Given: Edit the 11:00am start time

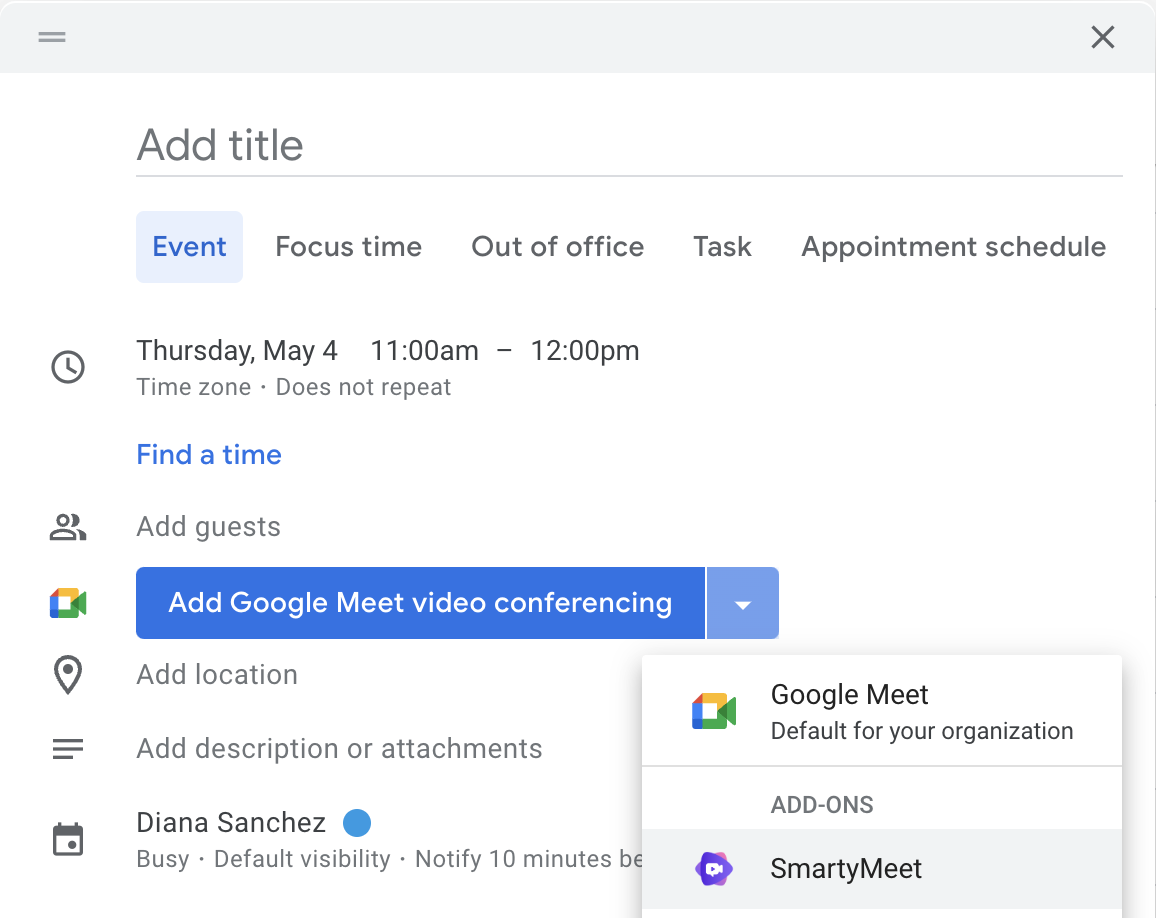Looking at the screenshot, I should coord(424,351).
